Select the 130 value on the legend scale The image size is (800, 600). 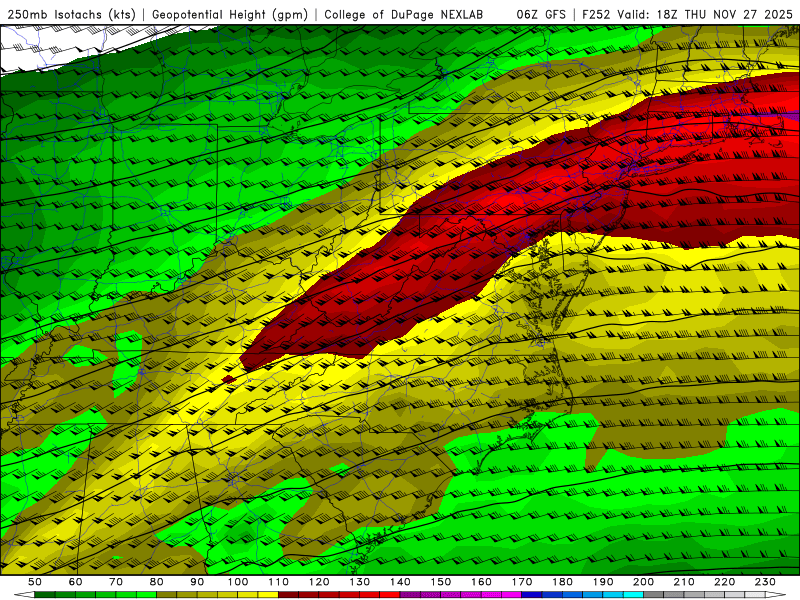pos(359,582)
